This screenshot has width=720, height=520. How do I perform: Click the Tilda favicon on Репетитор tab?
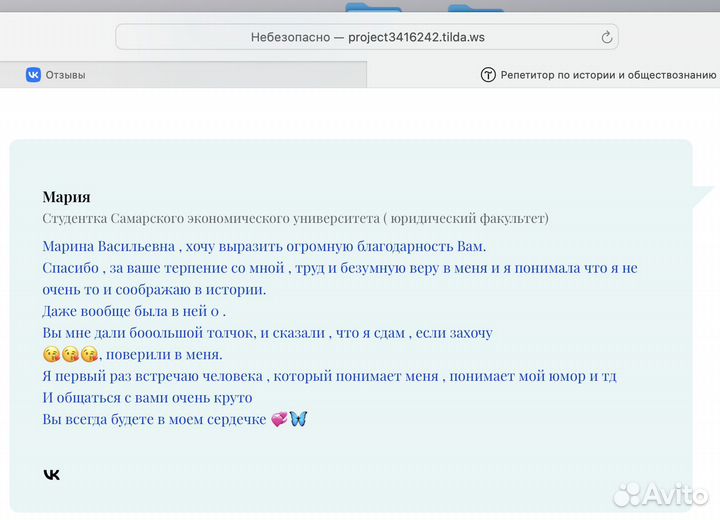(x=488, y=74)
